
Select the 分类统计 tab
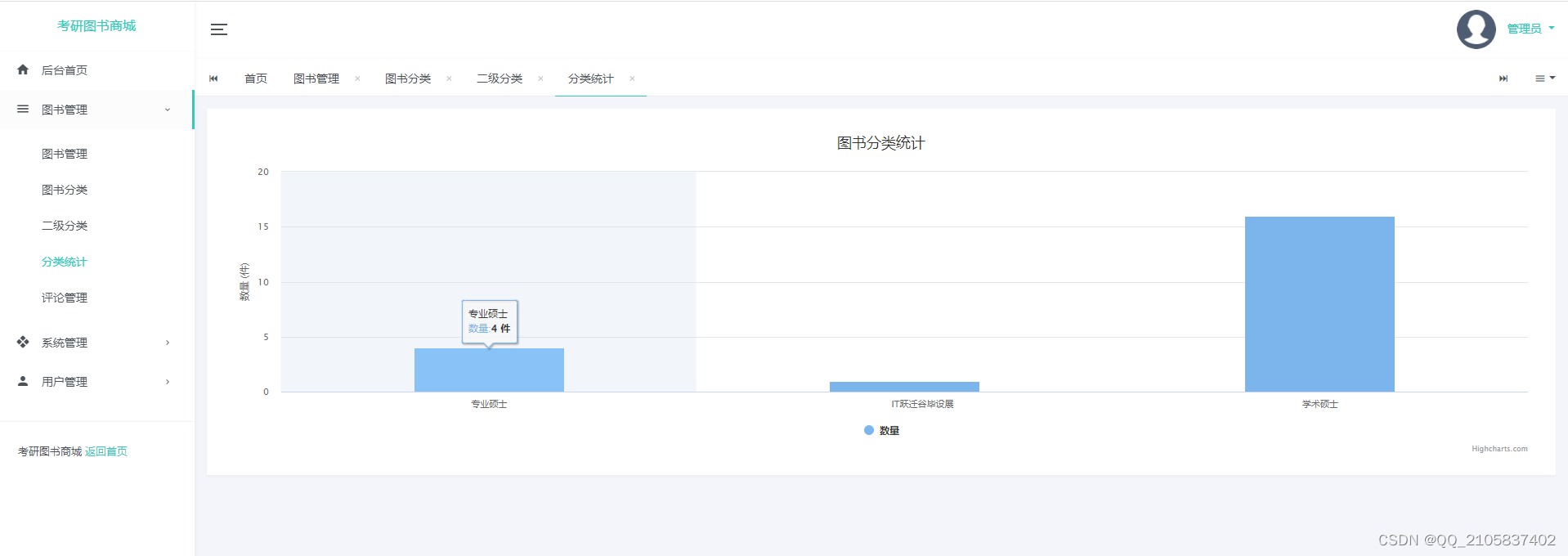click(591, 78)
